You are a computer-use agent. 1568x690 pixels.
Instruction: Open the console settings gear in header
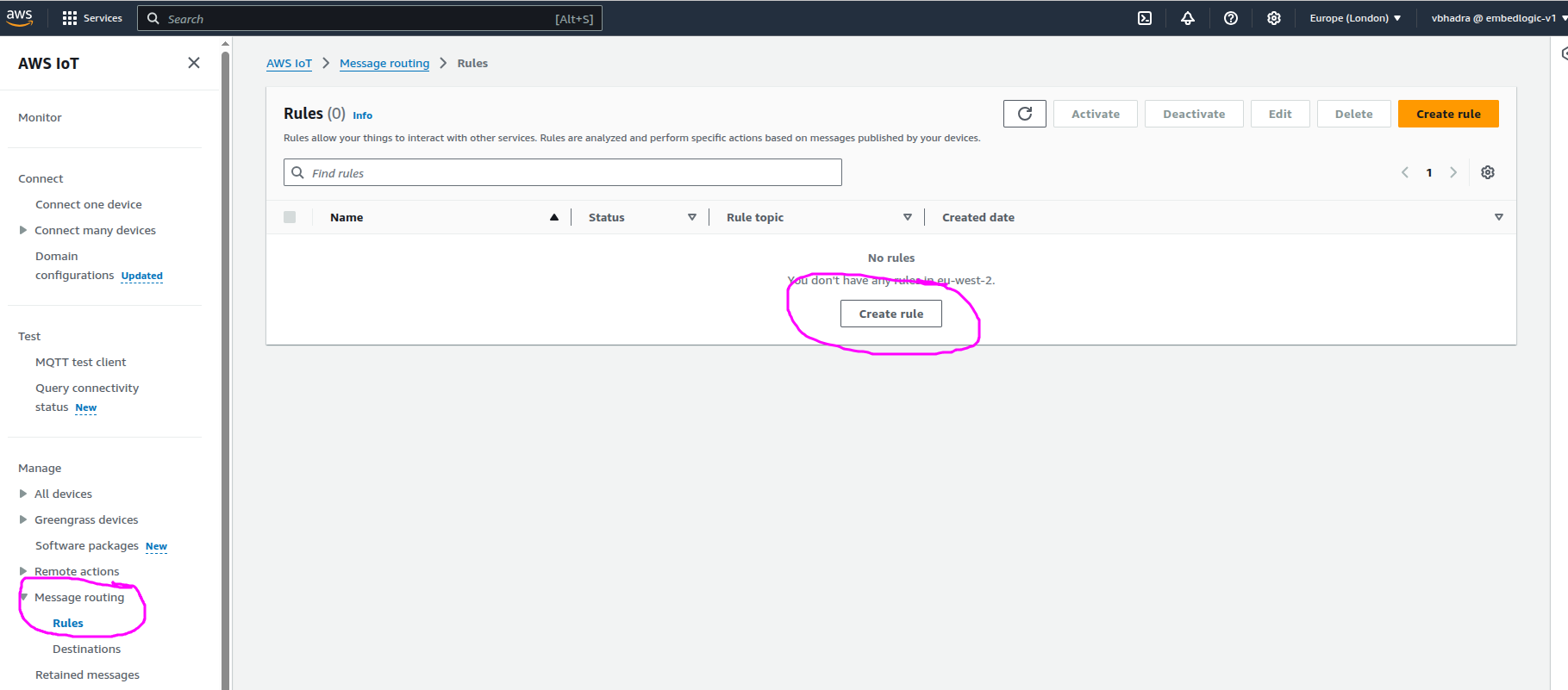tap(1273, 18)
